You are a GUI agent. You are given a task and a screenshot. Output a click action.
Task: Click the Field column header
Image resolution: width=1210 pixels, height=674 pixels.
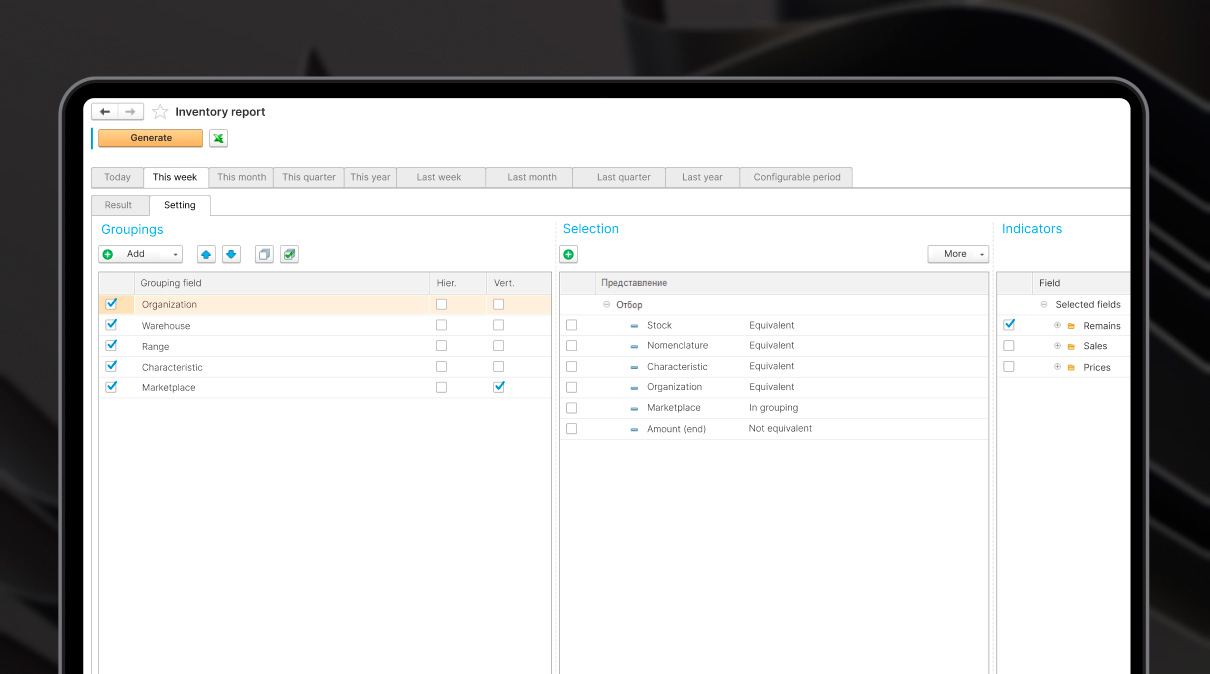(1081, 283)
